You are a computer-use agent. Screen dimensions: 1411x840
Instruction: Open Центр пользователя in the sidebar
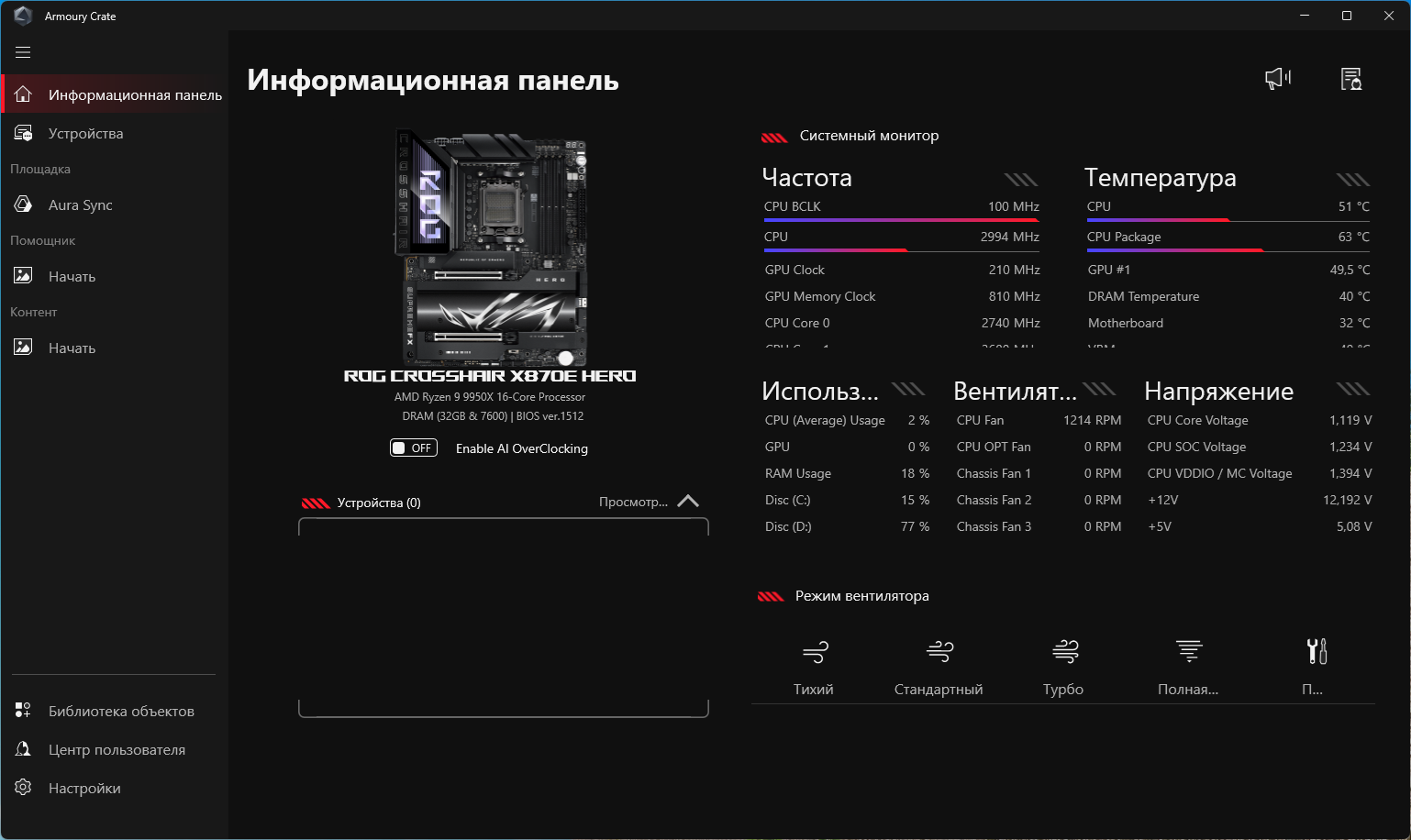pos(114,749)
